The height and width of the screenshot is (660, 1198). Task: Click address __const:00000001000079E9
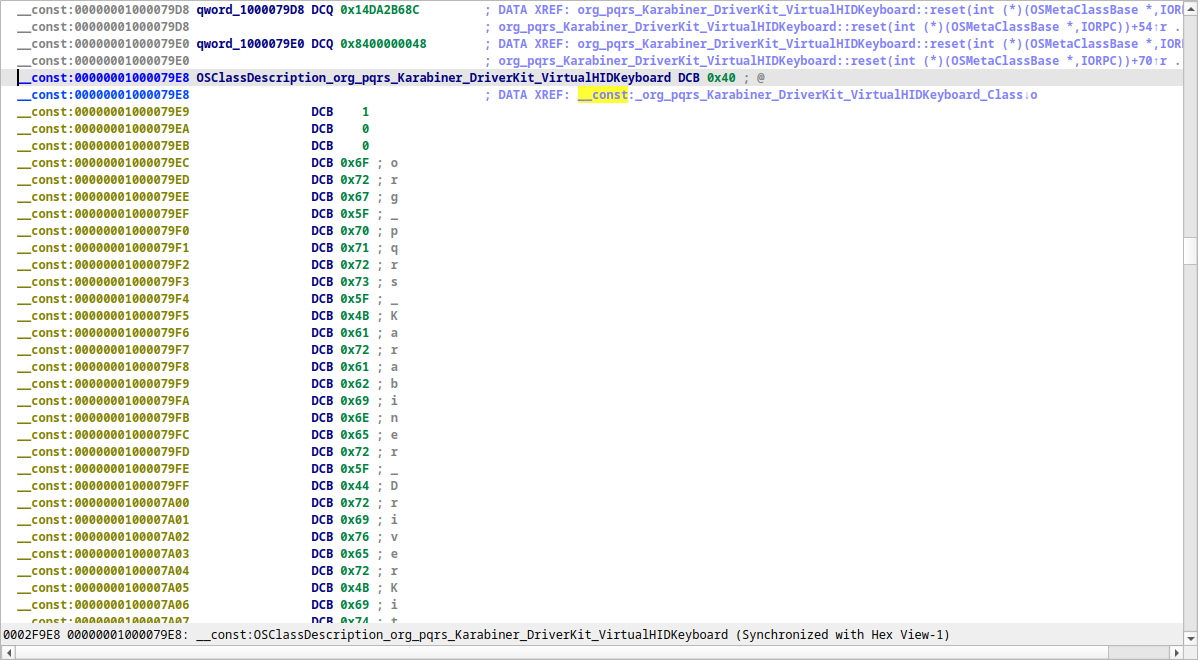point(103,112)
